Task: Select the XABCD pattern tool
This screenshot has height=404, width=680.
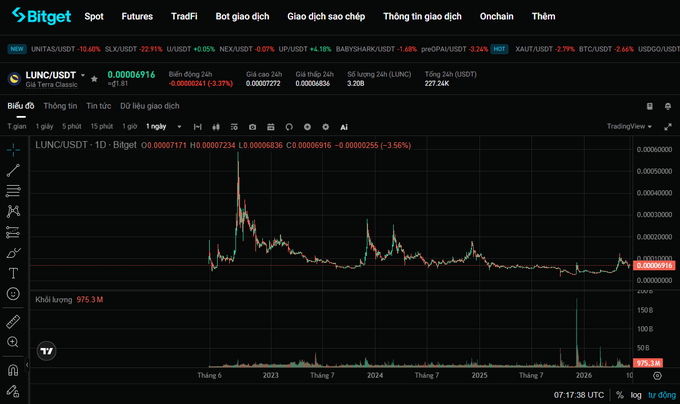Action: [x=13, y=211]
